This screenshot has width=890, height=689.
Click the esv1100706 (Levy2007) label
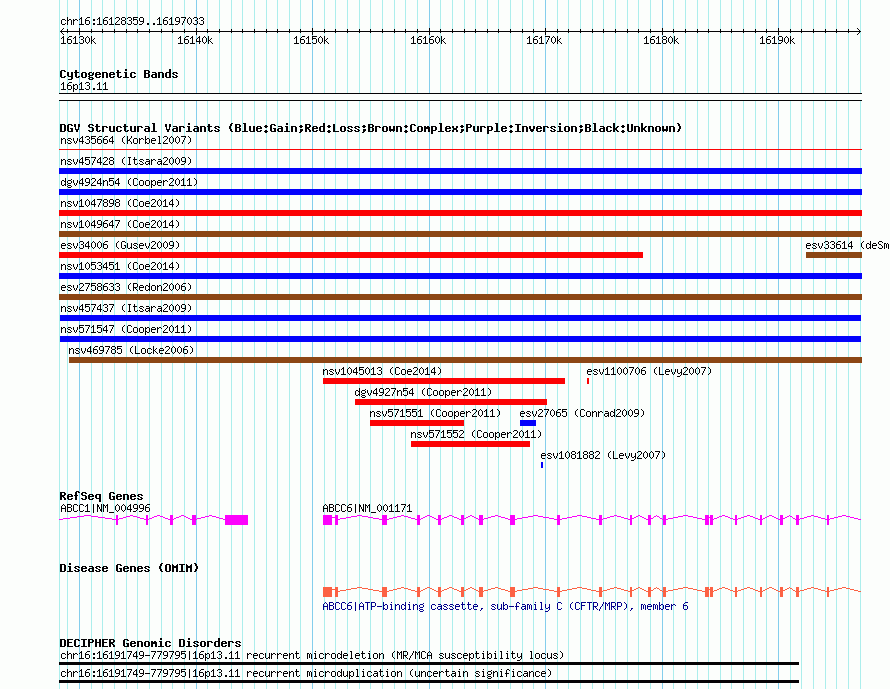point(649,371)
